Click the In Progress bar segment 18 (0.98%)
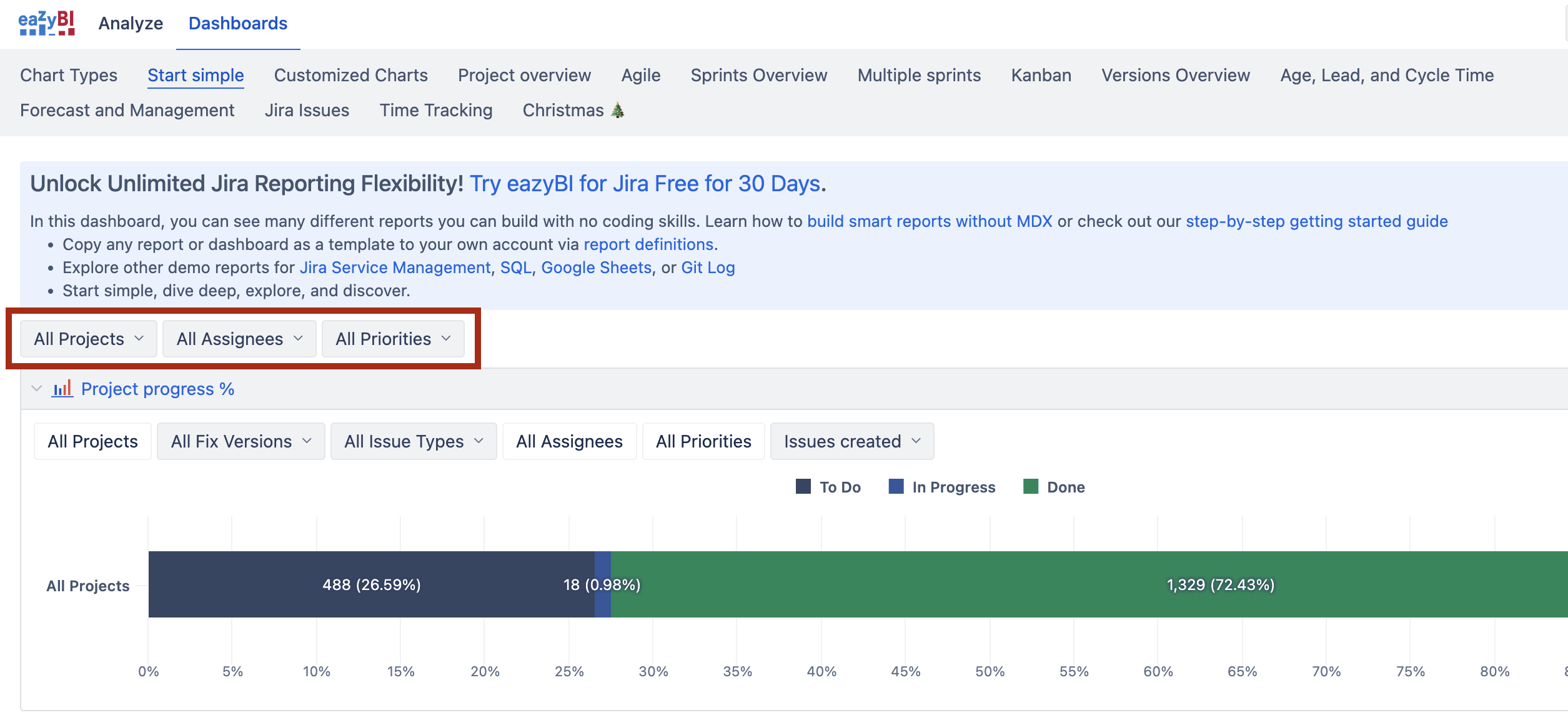This screenshot has width=1568, height=715. [603, 584]
